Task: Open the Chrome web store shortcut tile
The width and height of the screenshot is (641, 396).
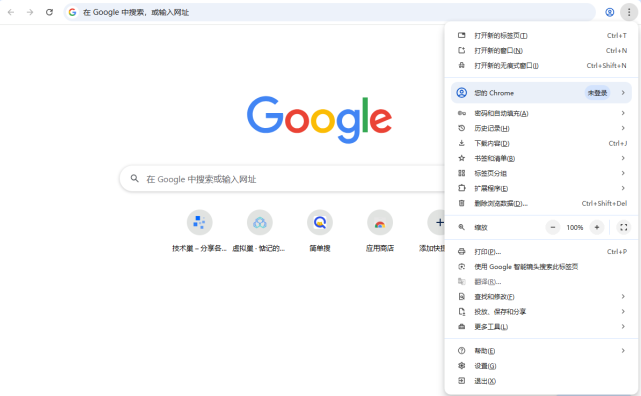Action: click(x=380, y=223)
